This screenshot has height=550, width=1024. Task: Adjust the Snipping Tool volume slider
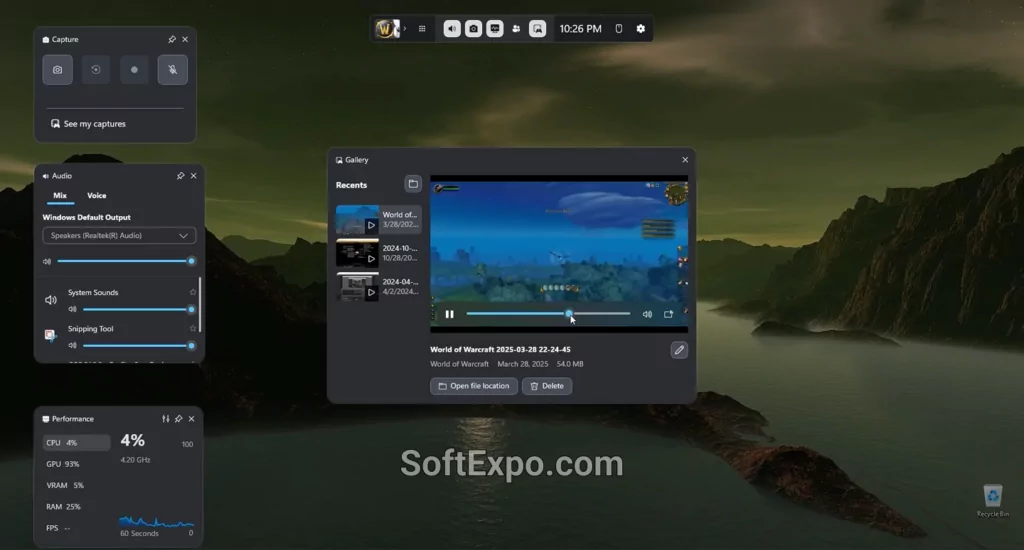(x=137, y=345)
